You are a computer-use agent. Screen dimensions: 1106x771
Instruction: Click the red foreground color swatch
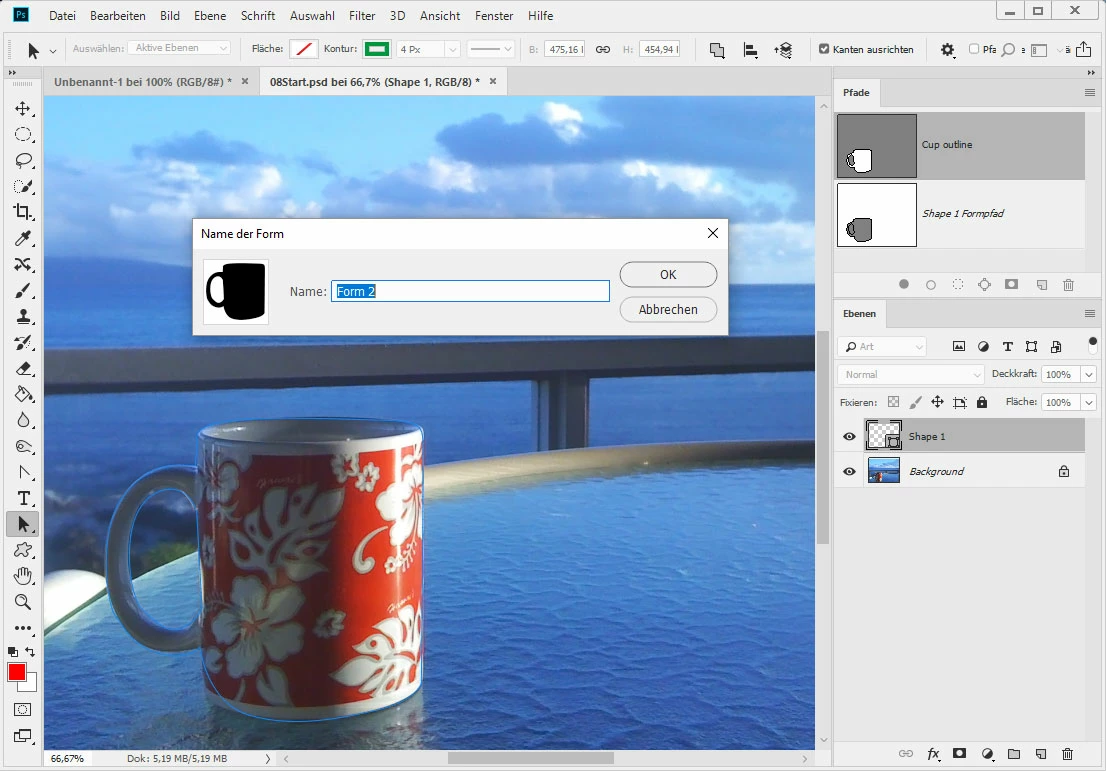click(x=17, y=672)
